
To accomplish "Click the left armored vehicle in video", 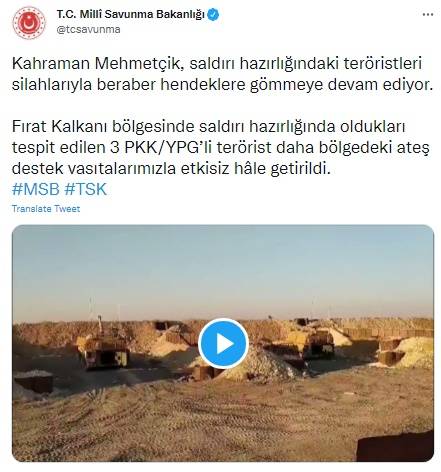I will click(x=104, y=347).
